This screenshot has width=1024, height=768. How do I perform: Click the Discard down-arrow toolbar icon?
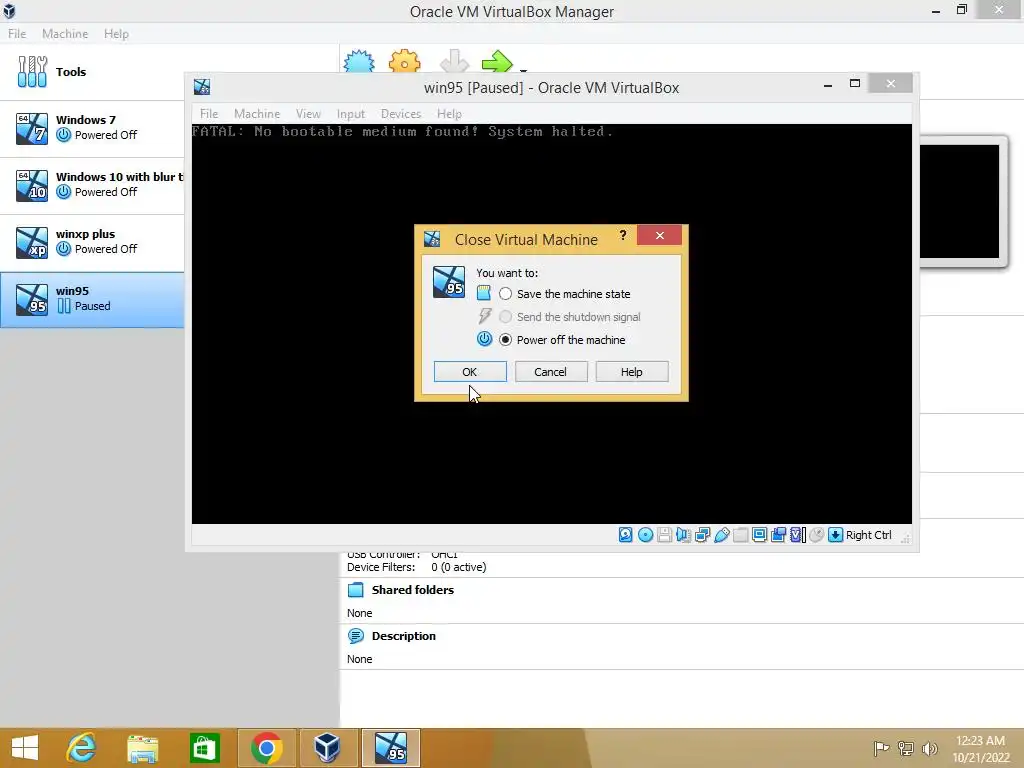click(x=454, y=61)
